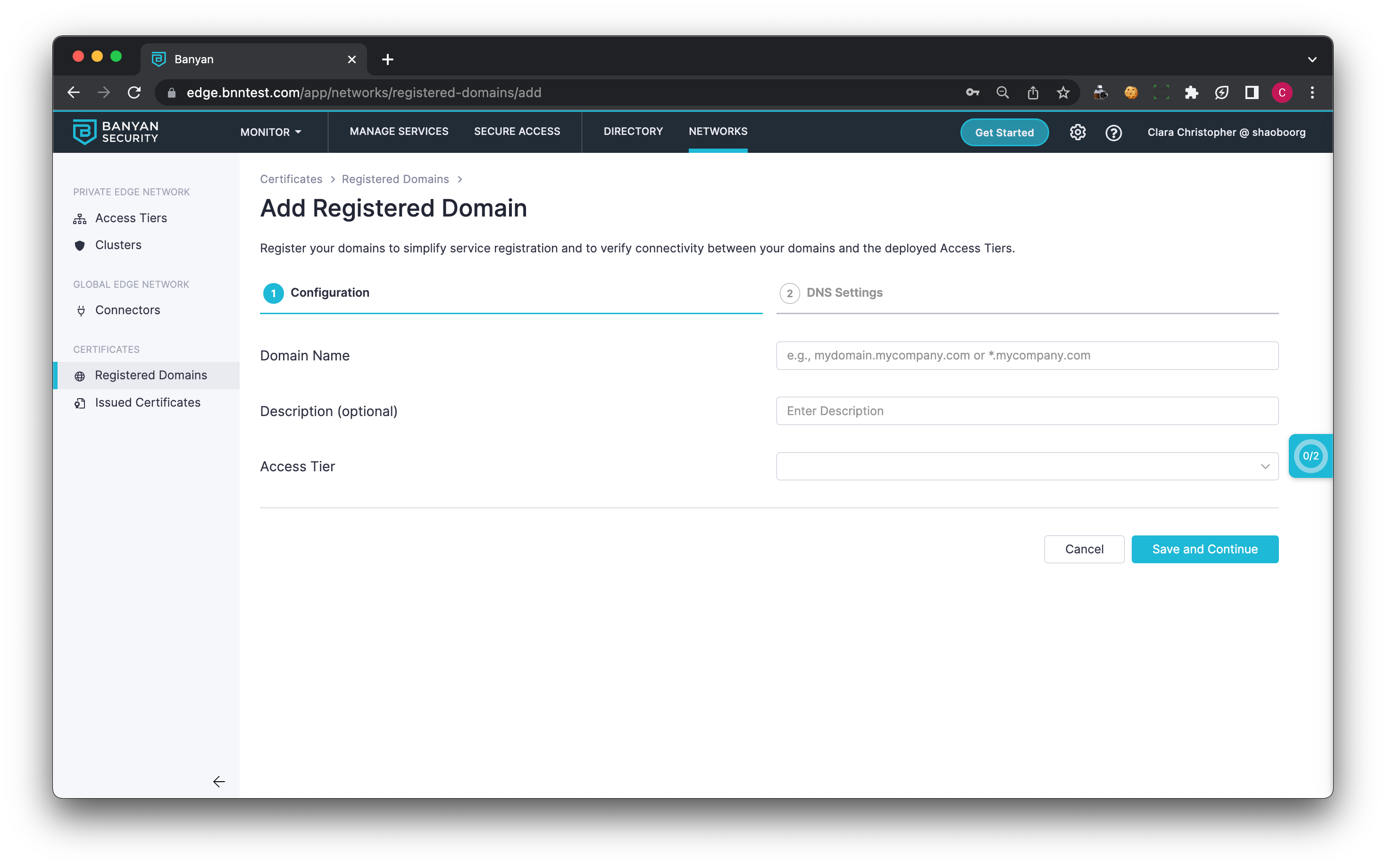Open DIRECTORY in the nav

[x=633, y=132]
